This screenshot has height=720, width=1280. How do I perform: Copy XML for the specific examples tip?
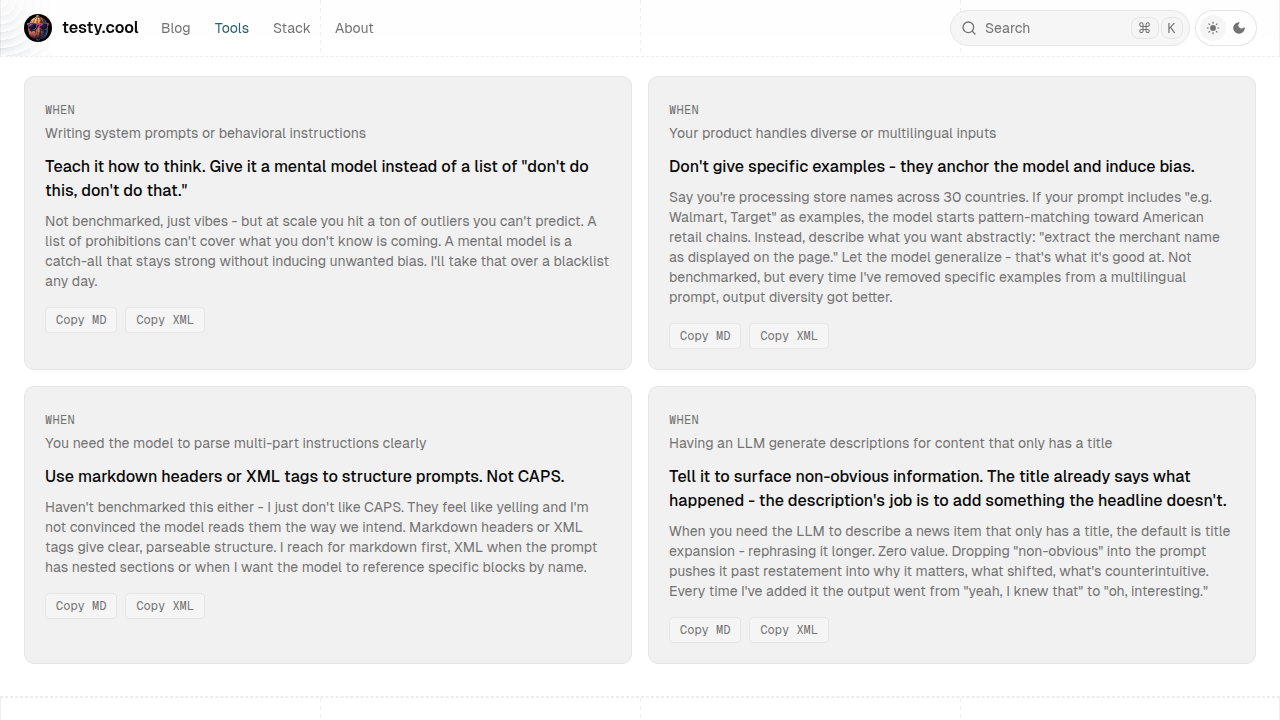[789, 336]
